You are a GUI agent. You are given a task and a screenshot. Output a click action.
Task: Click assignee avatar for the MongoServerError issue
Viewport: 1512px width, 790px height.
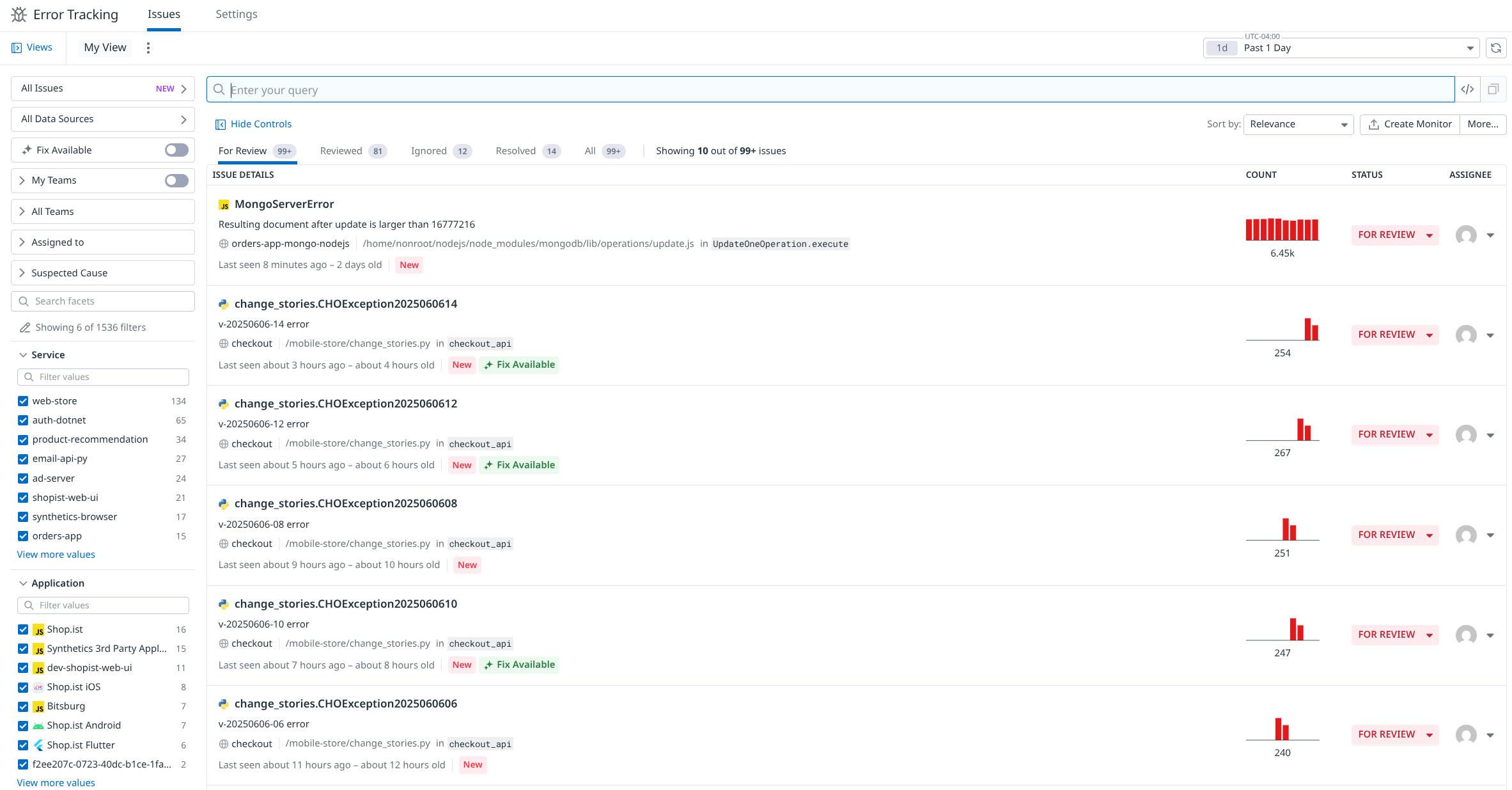click(1465, 235)
